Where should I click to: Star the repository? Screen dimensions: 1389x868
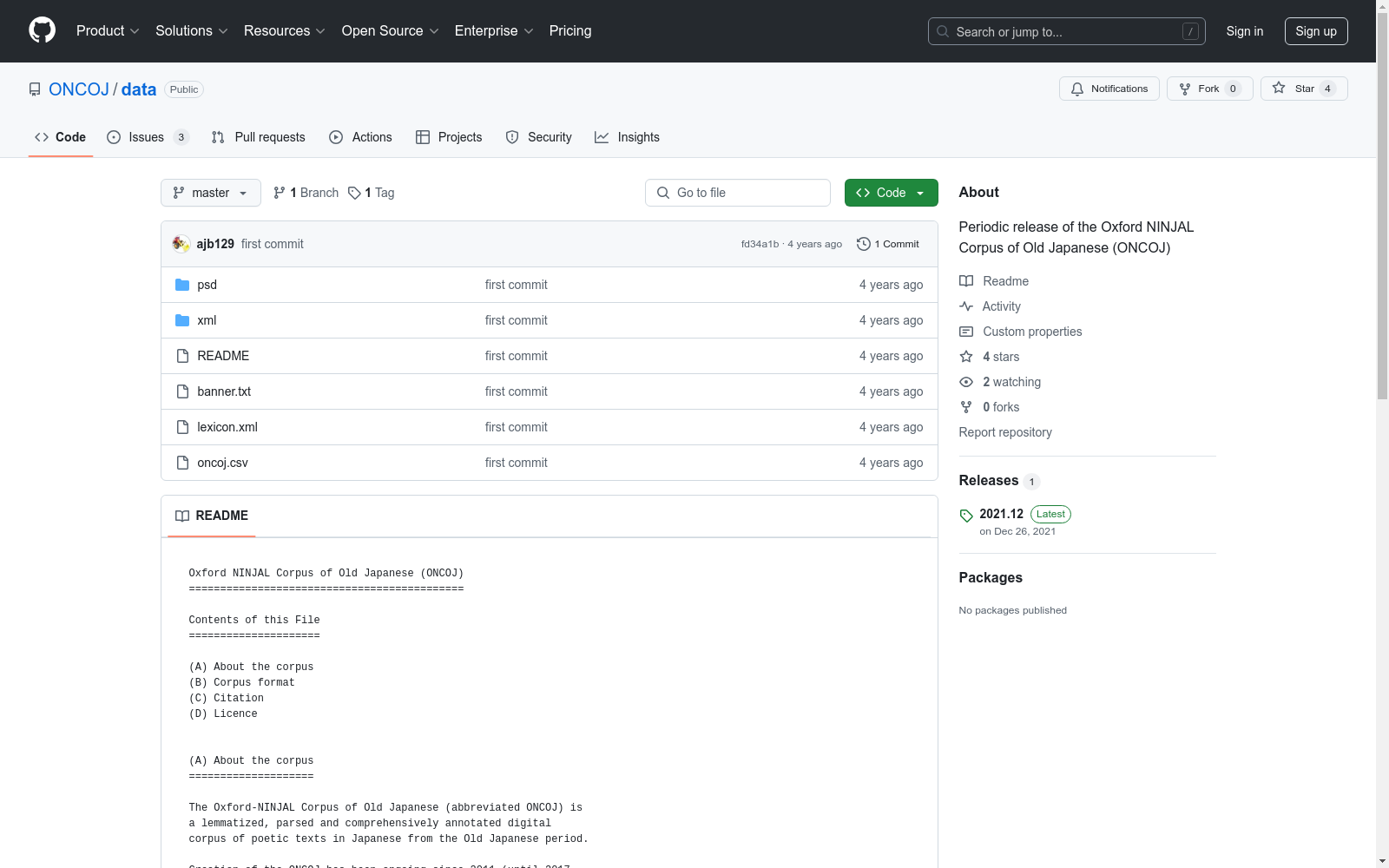1304,89
